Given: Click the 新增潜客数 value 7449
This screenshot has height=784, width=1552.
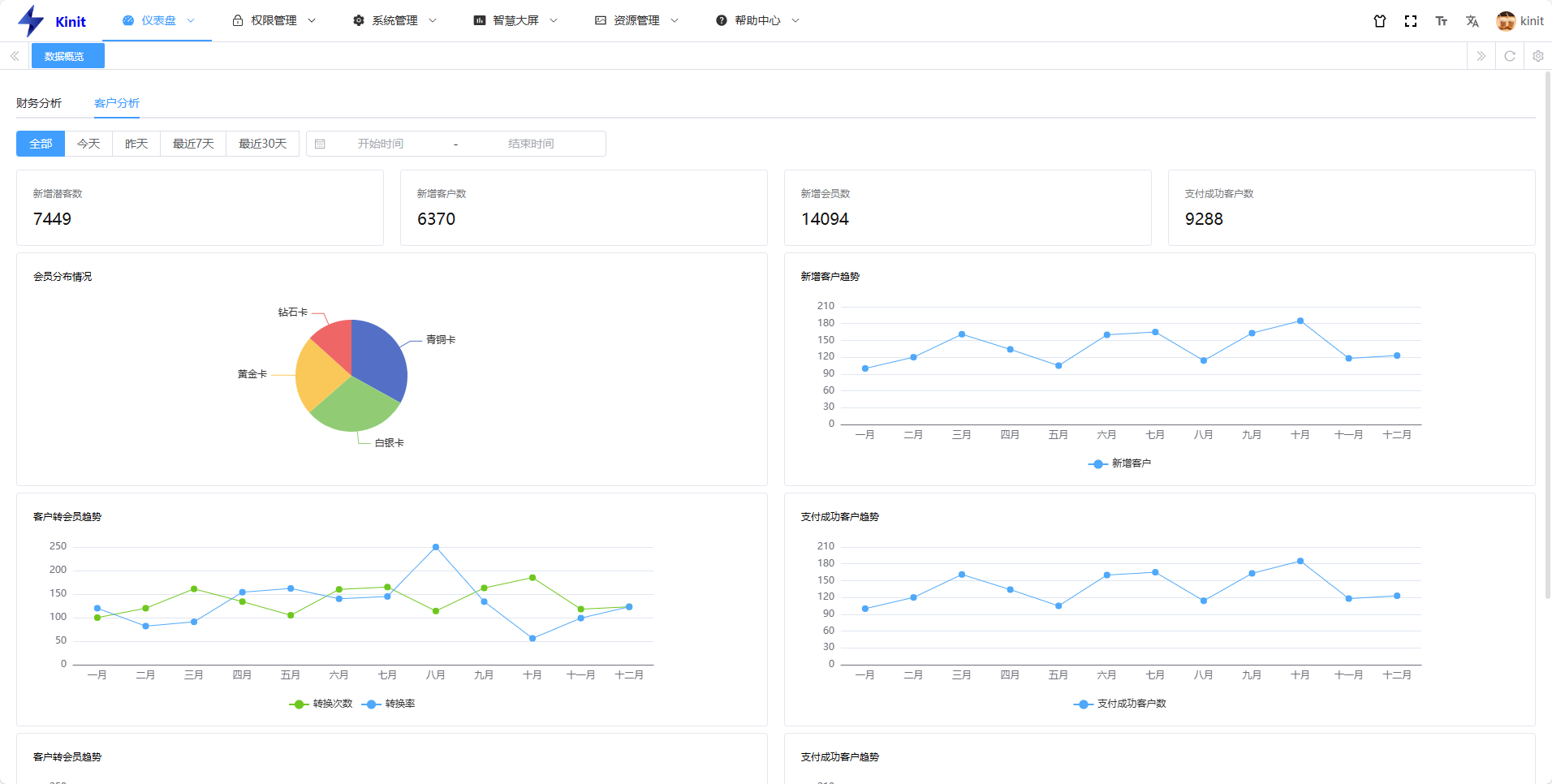Looking at the screenshot, I should pyautogui.click(x=52, y=219).
